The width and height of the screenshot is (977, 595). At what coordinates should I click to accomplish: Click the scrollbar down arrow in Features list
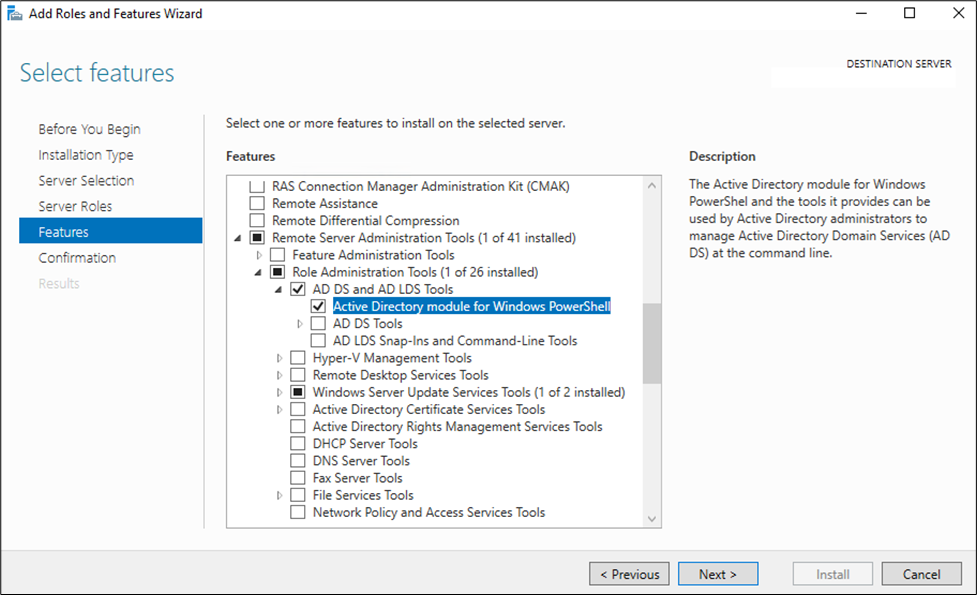(x=652, y=518)
